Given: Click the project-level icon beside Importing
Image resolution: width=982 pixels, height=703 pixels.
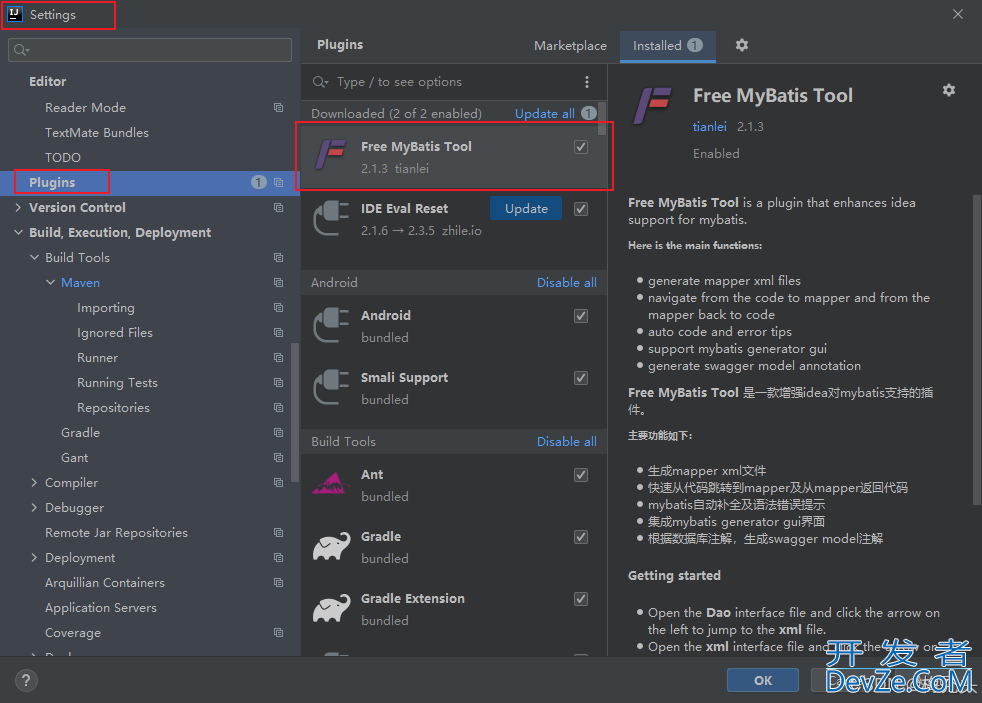Looking at the screenshot, I should click(x=278, y=308).
